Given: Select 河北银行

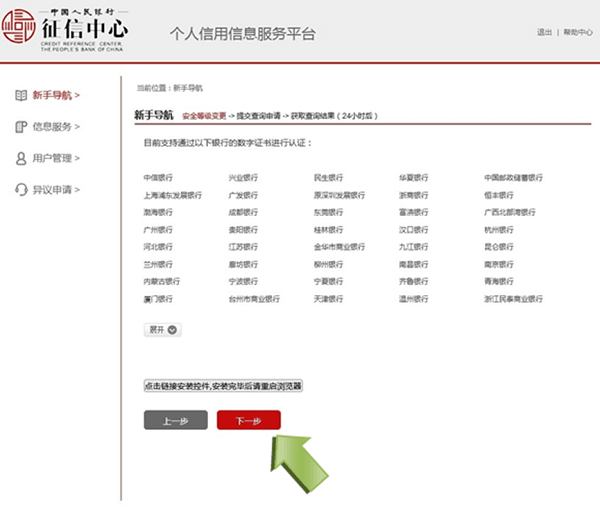Looking at the screenshot, I should point(158,247).
